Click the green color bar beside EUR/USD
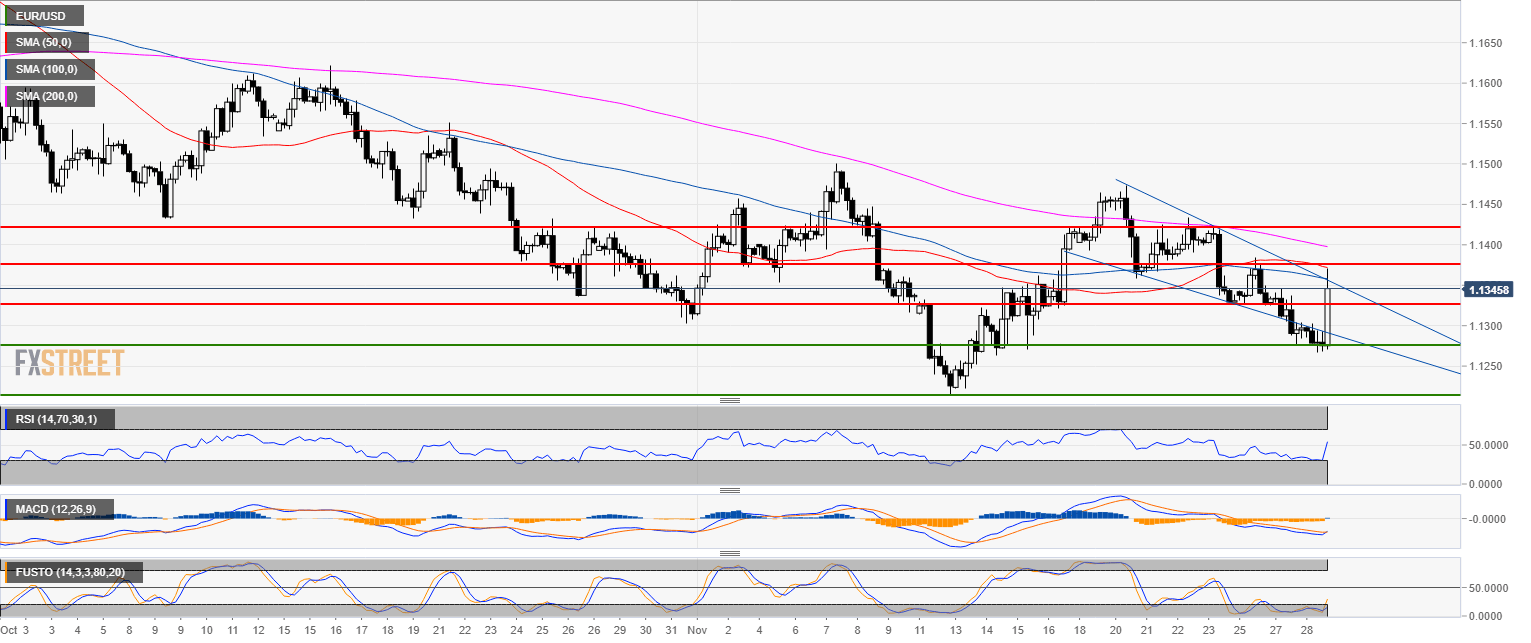The height and width of the screenshot is (643, 1531). tap(4, 16)
